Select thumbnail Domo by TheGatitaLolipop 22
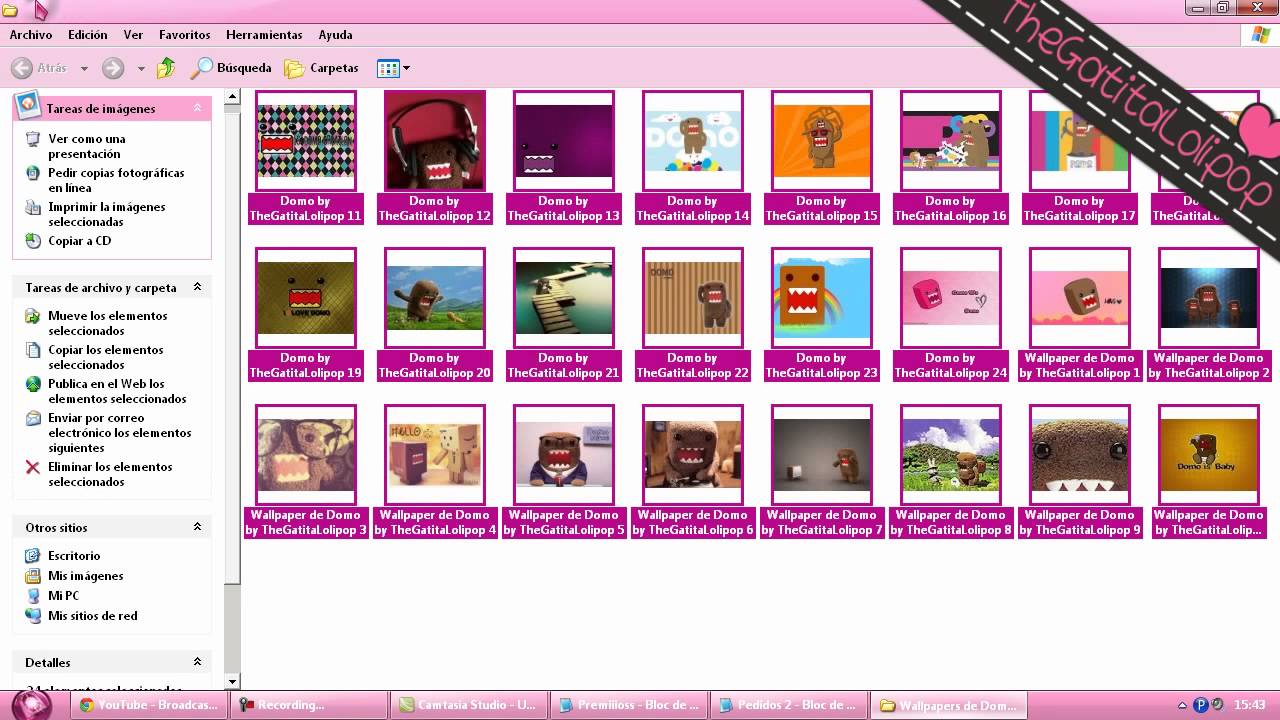Viewport: 1280px width, 720px height. tap(693, 298)
